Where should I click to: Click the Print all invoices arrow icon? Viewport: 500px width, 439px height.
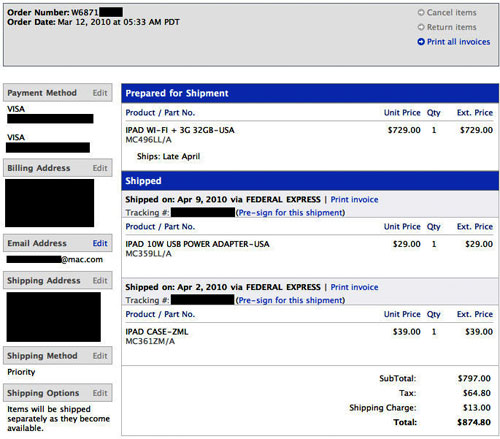point(421,42)
